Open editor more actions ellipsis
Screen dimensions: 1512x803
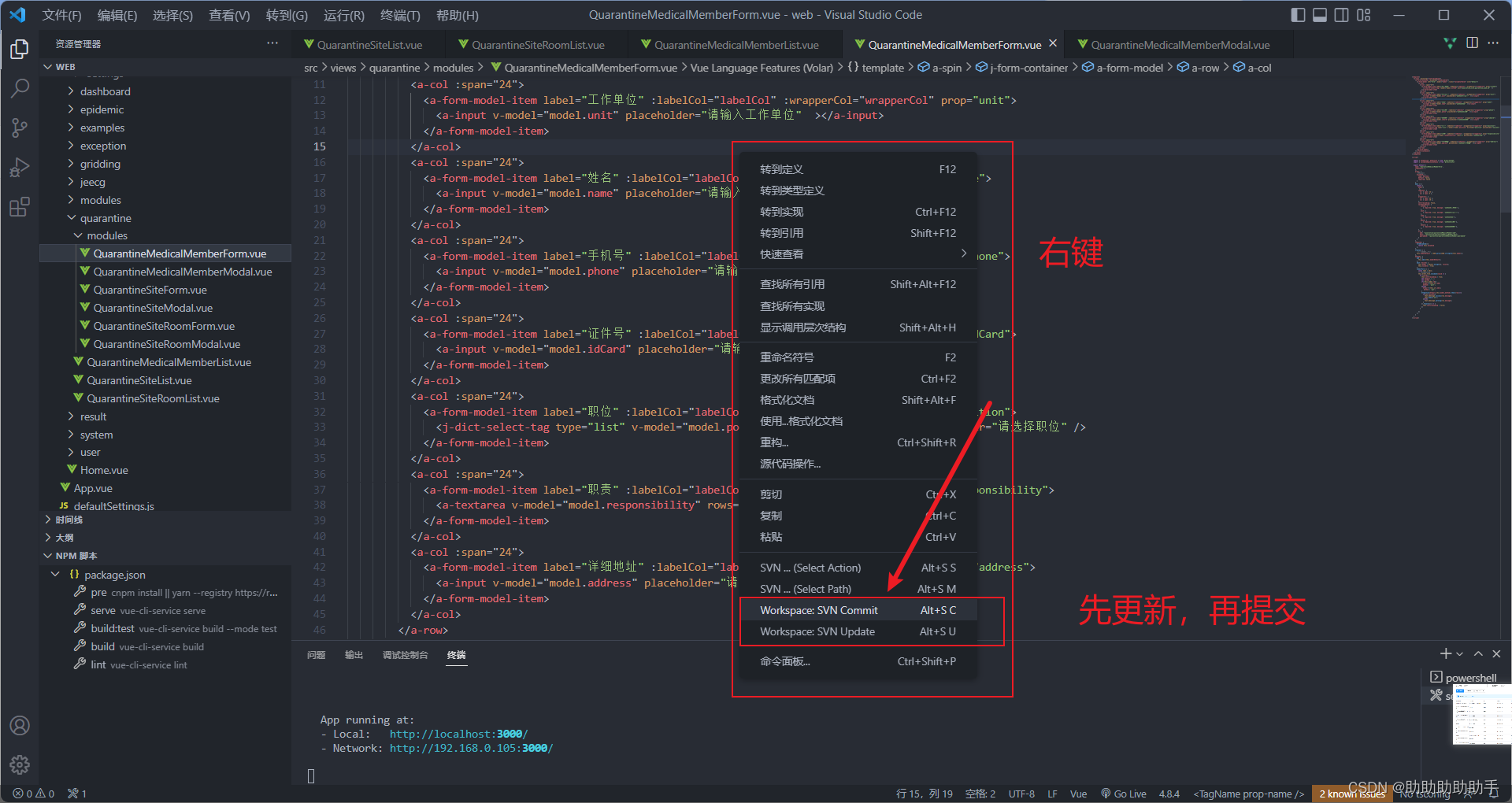[1493, 43]
